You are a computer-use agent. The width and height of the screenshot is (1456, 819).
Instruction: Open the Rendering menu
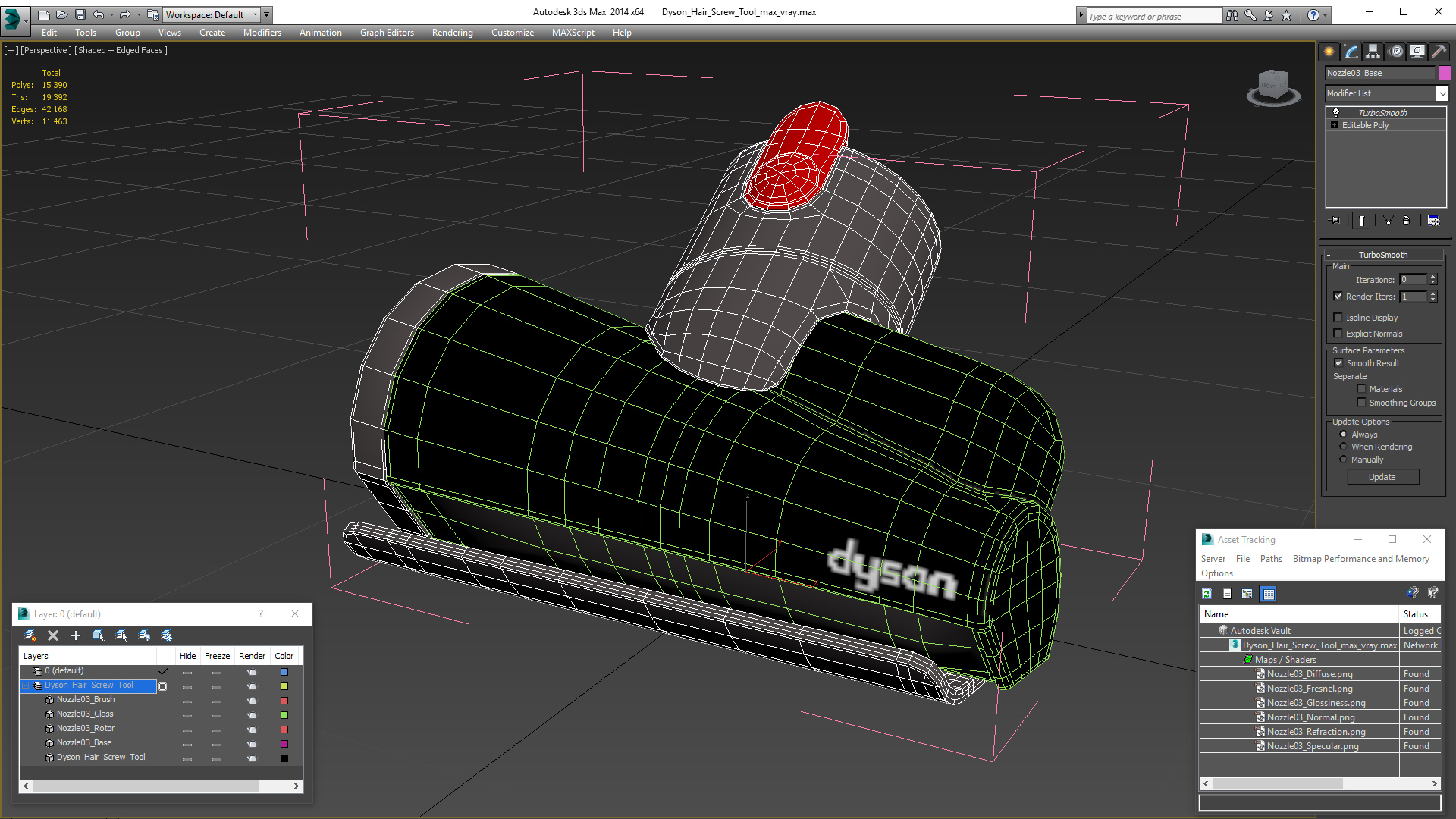(452, 33)
